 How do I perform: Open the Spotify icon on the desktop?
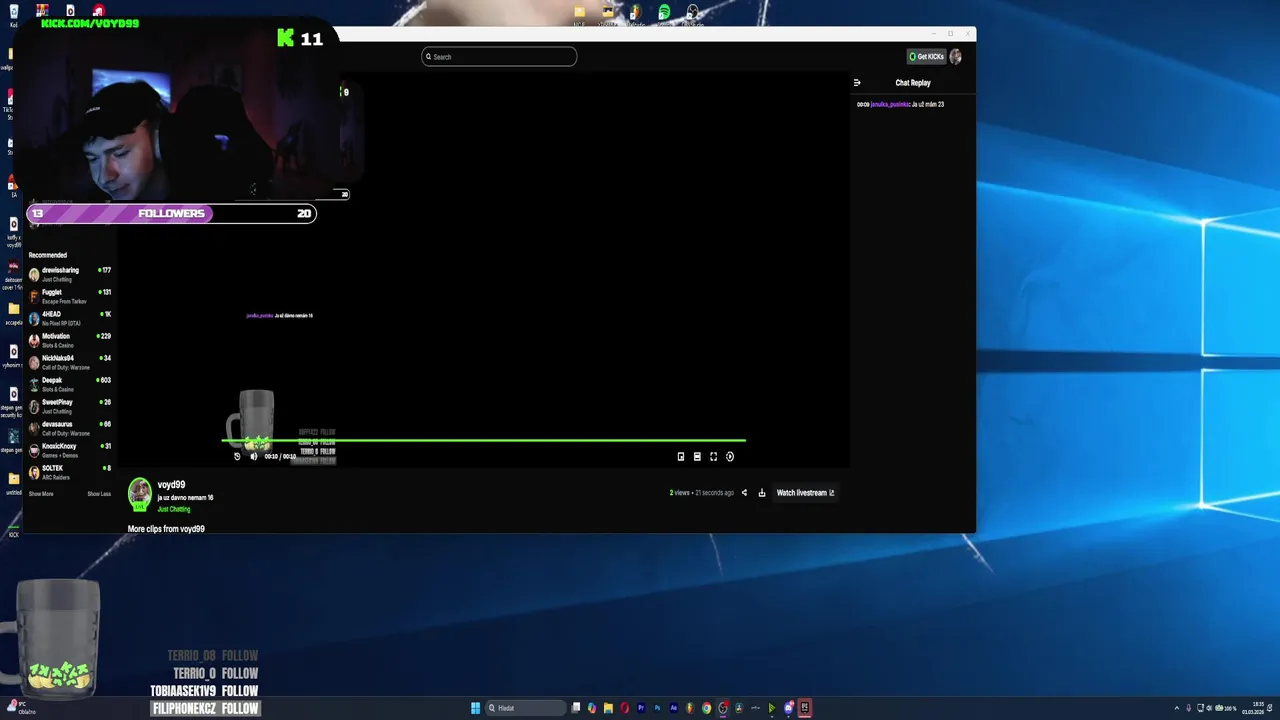(664, 12)
